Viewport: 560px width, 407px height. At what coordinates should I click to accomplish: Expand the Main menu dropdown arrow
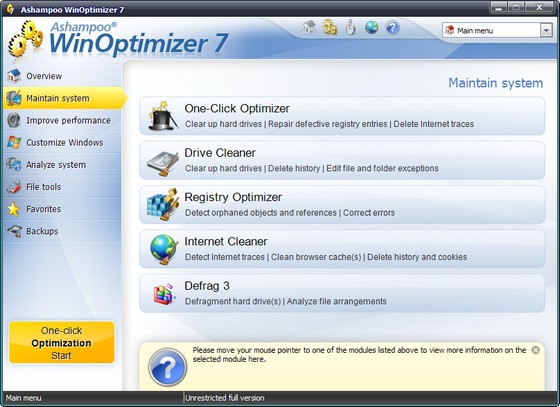coord(546,30)
